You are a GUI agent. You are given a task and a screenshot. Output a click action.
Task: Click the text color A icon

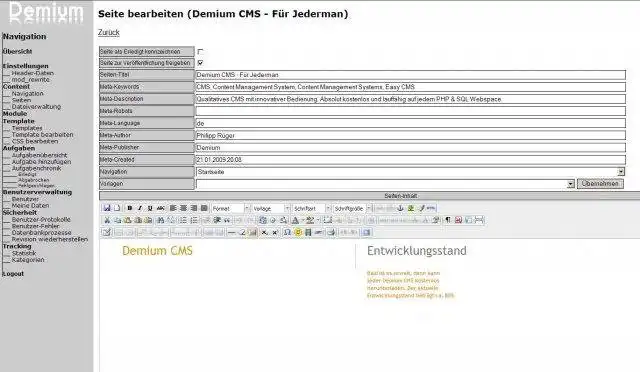coord(295,220)
